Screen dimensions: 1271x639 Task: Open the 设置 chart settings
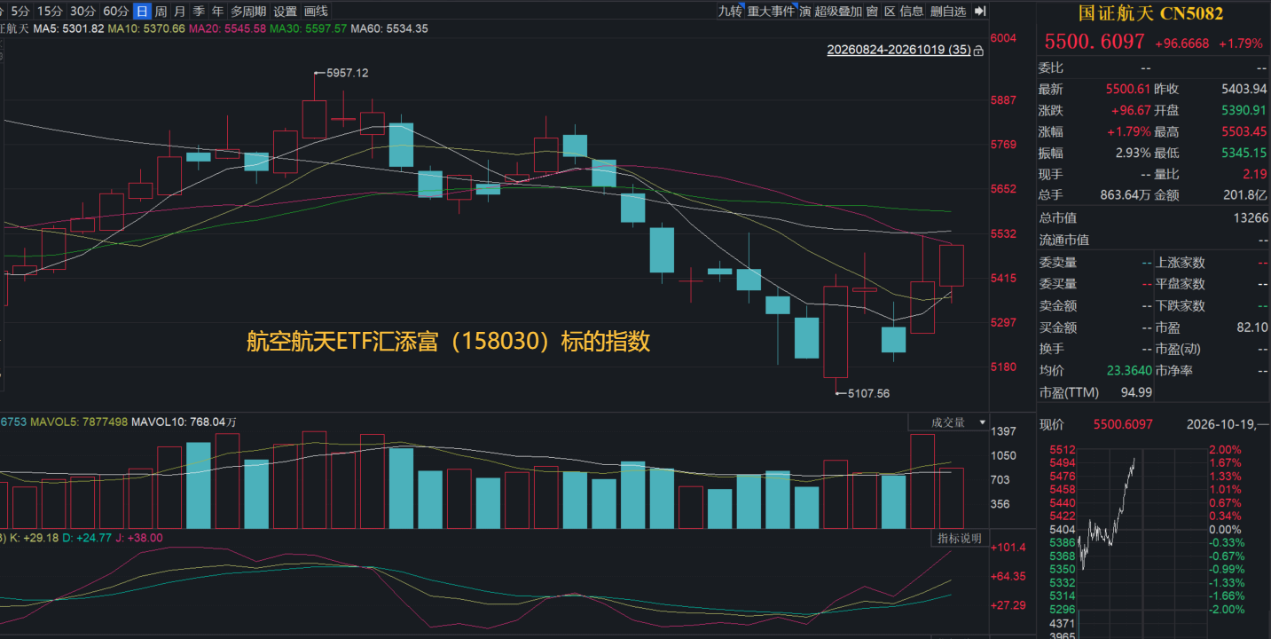point(285,11)
